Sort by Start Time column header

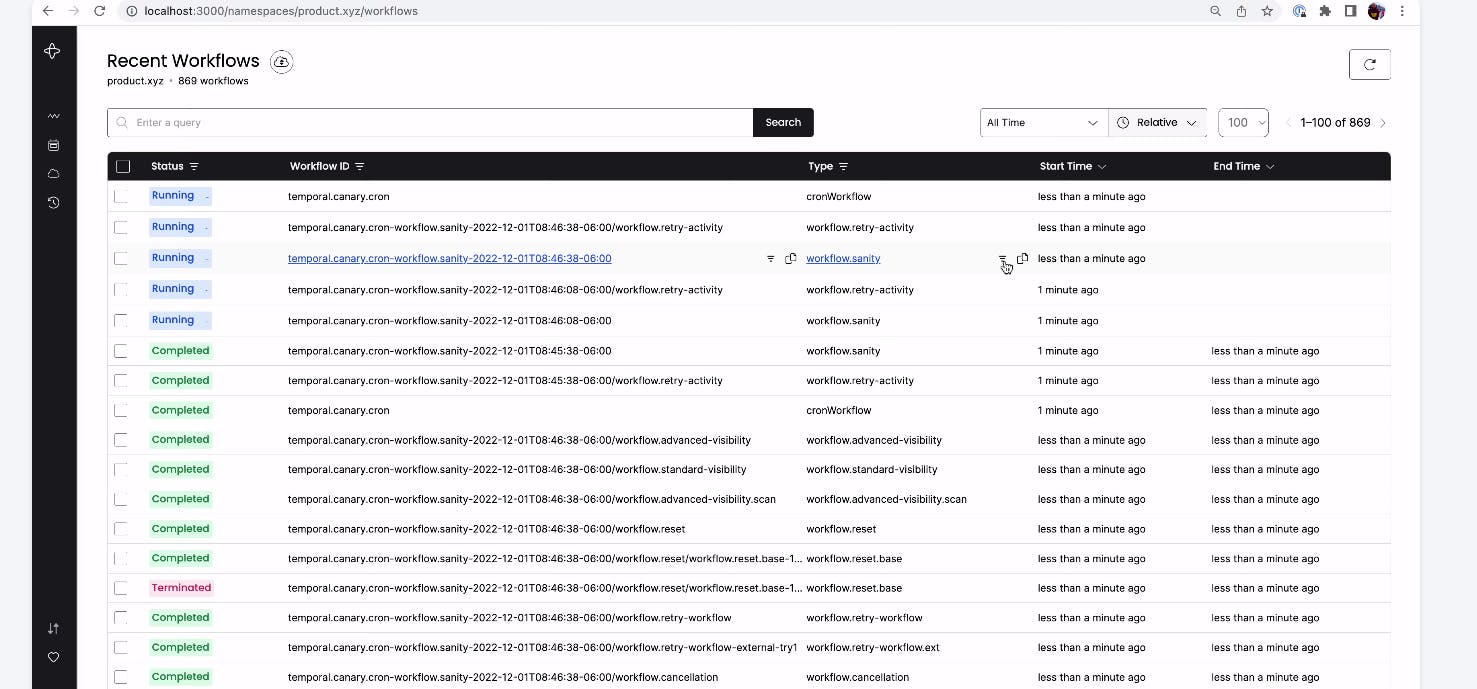click(1072, 166)
